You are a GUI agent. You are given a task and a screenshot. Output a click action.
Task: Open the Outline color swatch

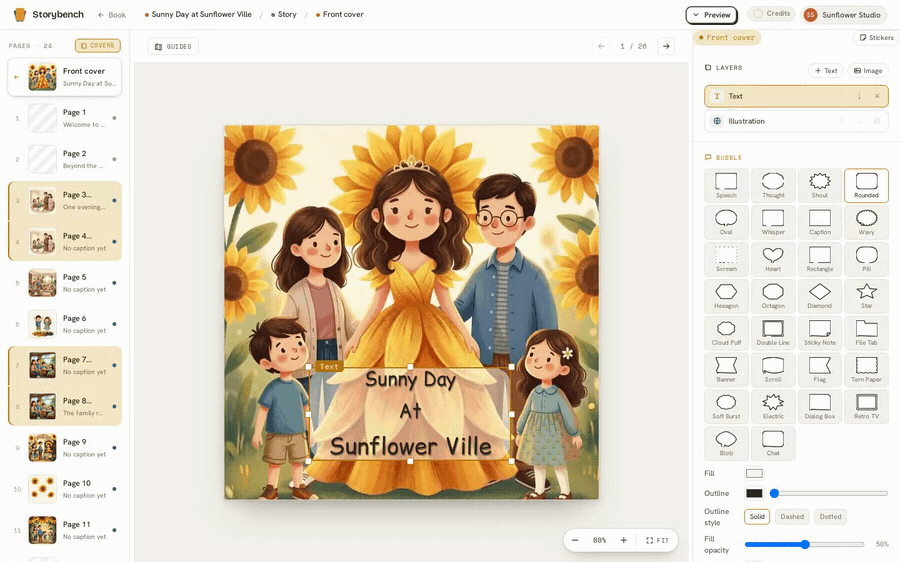(754, 493)
